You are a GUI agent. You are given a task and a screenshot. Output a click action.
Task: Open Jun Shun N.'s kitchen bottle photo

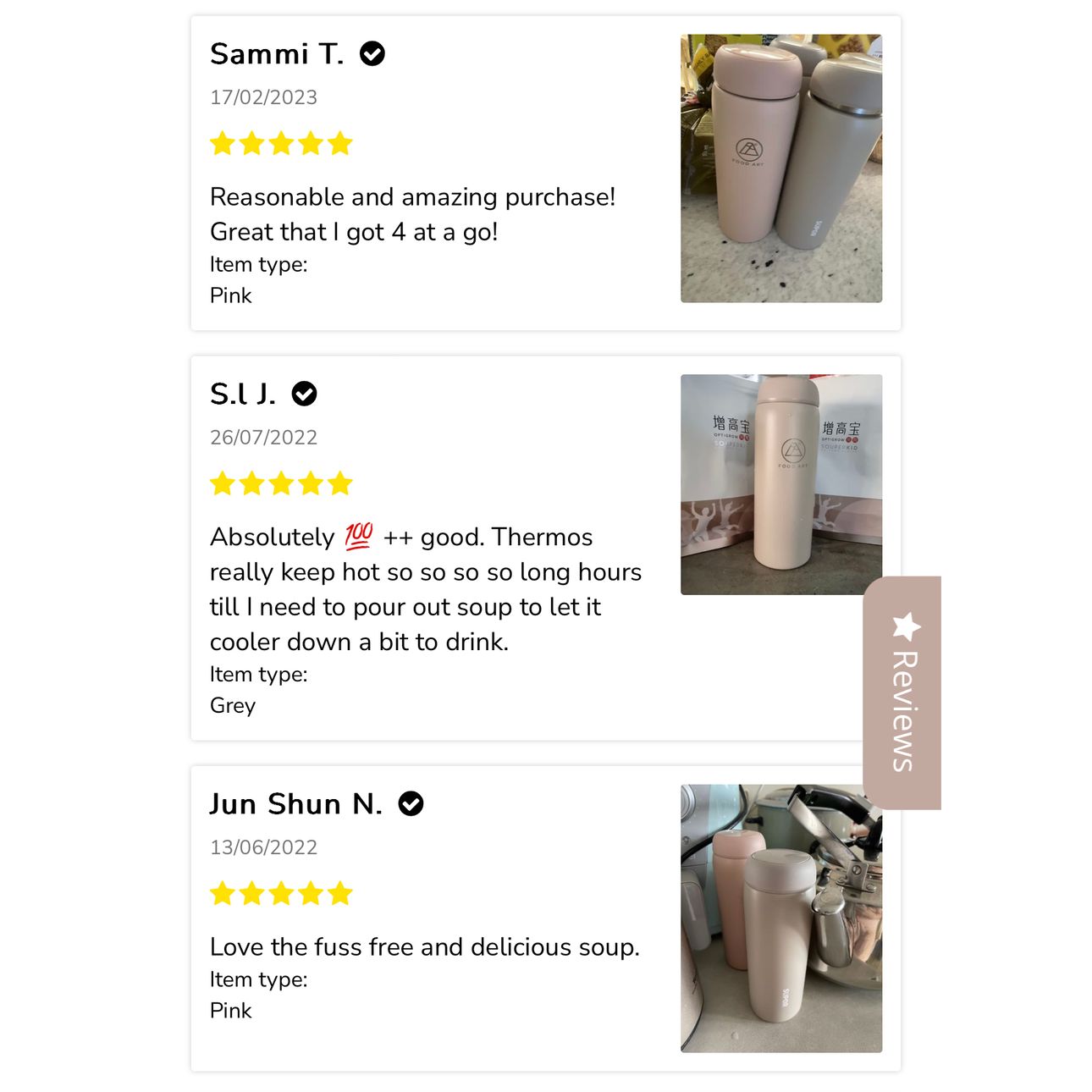click(781, 918)
